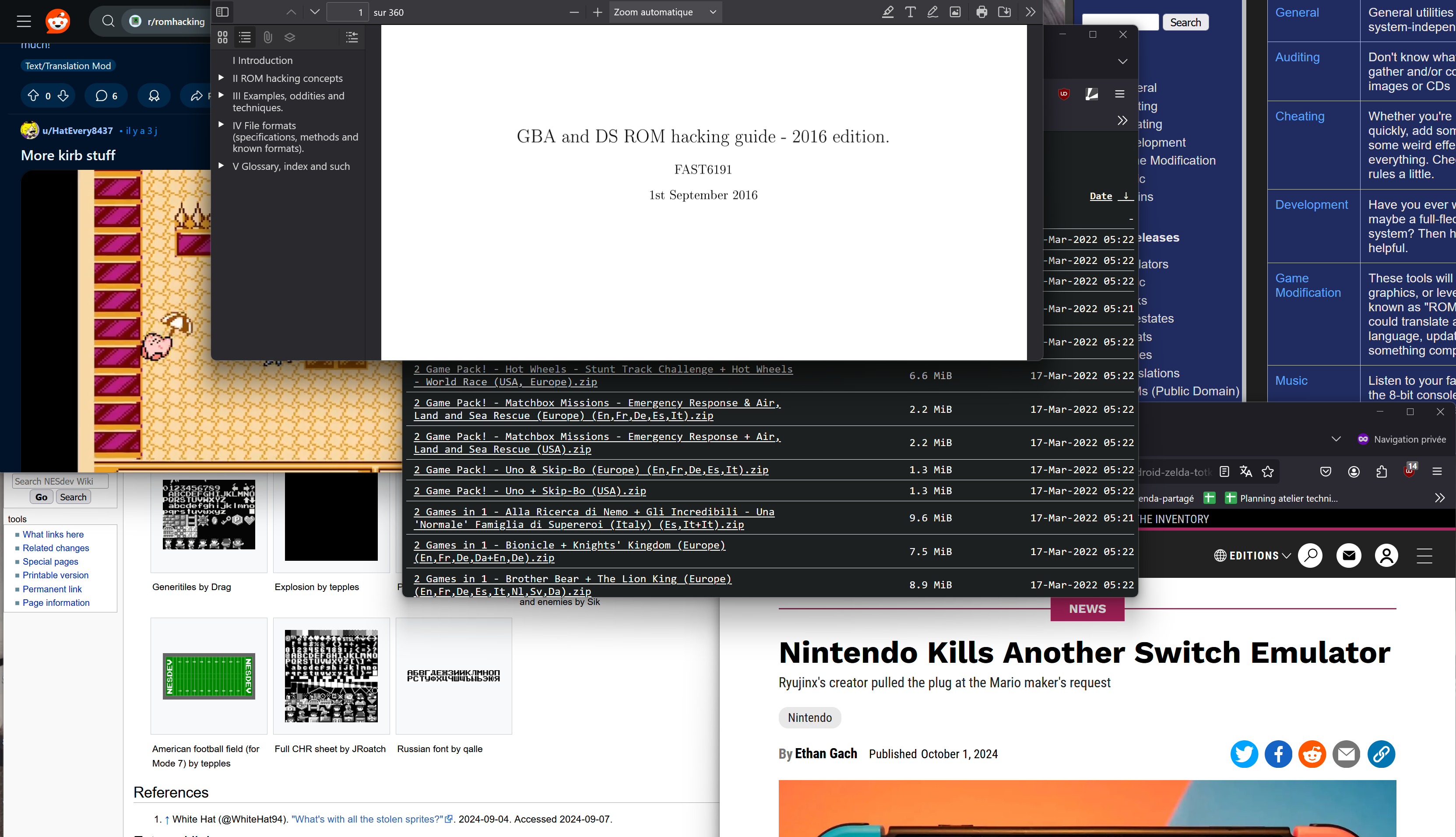Click the outline current item button
The height and width of the screenshot is (837, 1456).
[x=352, y=37]
